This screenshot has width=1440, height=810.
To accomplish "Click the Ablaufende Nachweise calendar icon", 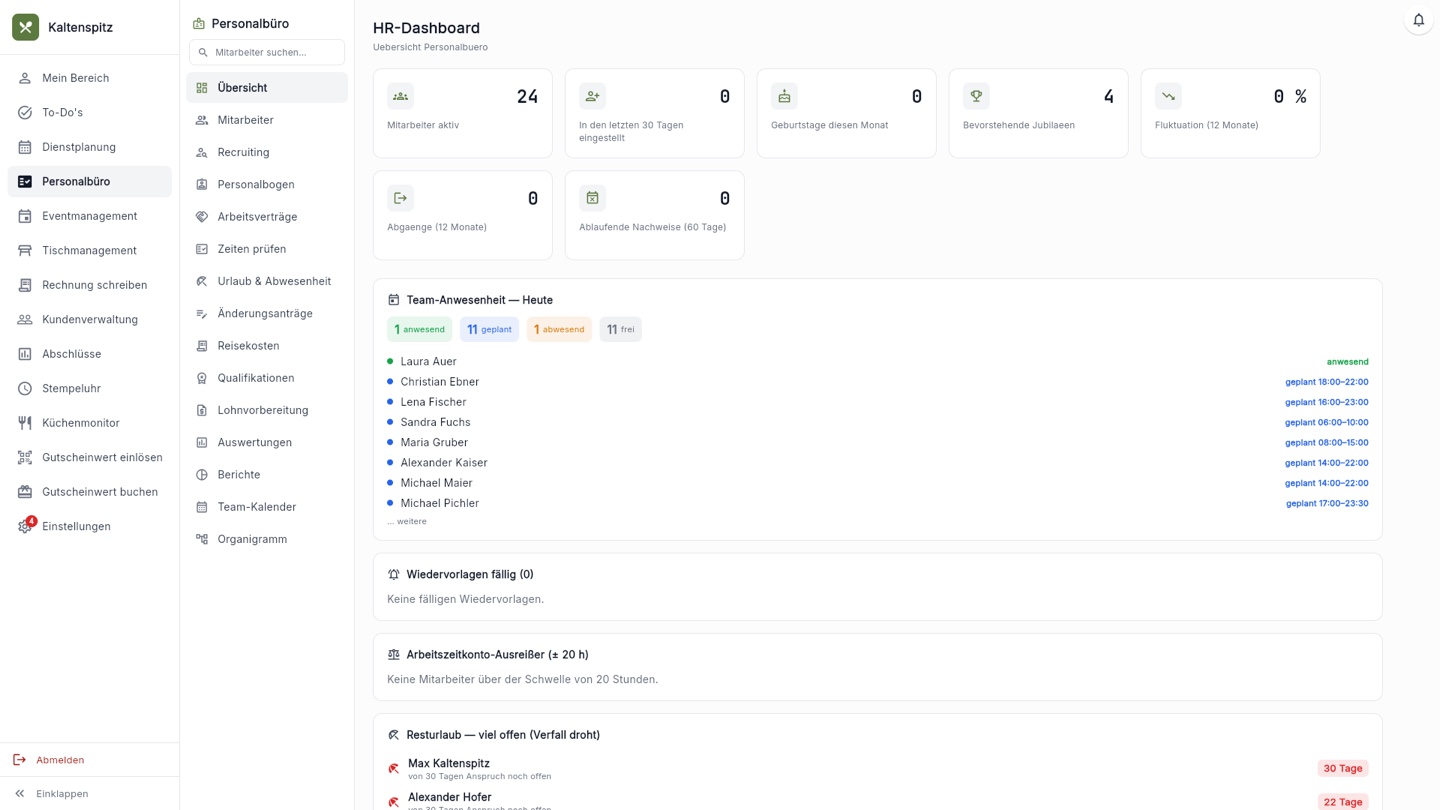I will 592,198.
